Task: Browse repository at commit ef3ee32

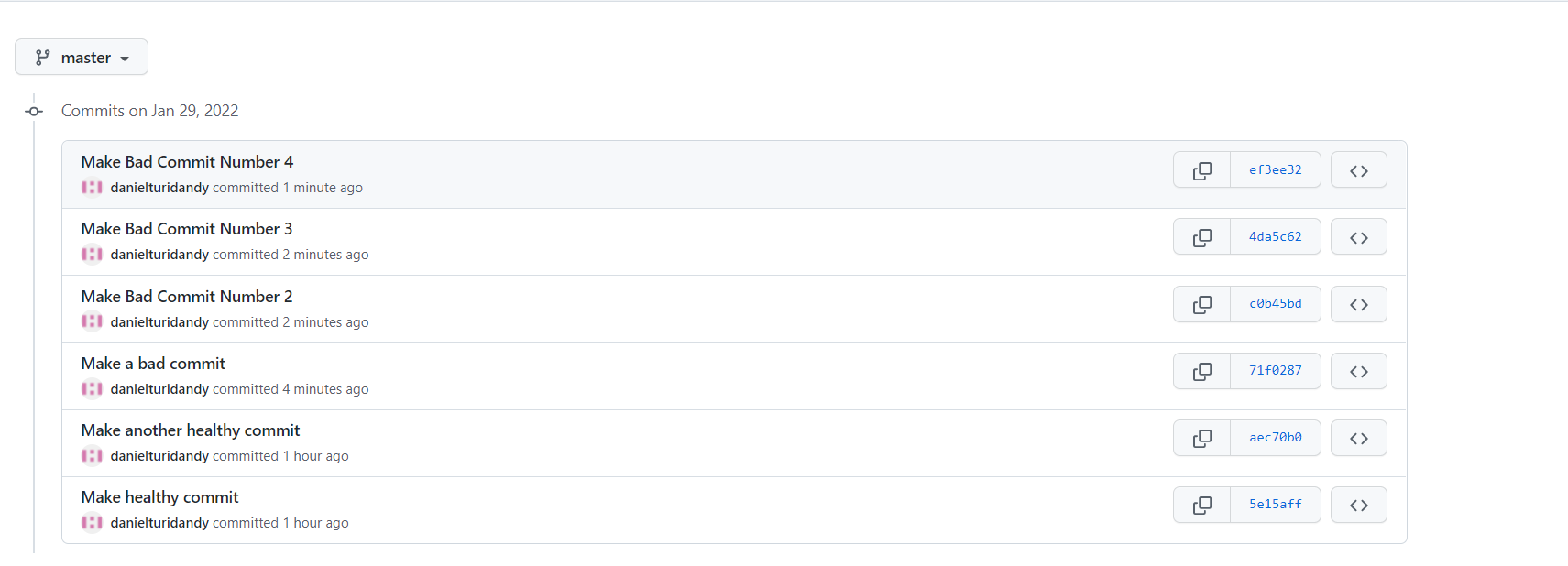Action: coord(1358,170)
